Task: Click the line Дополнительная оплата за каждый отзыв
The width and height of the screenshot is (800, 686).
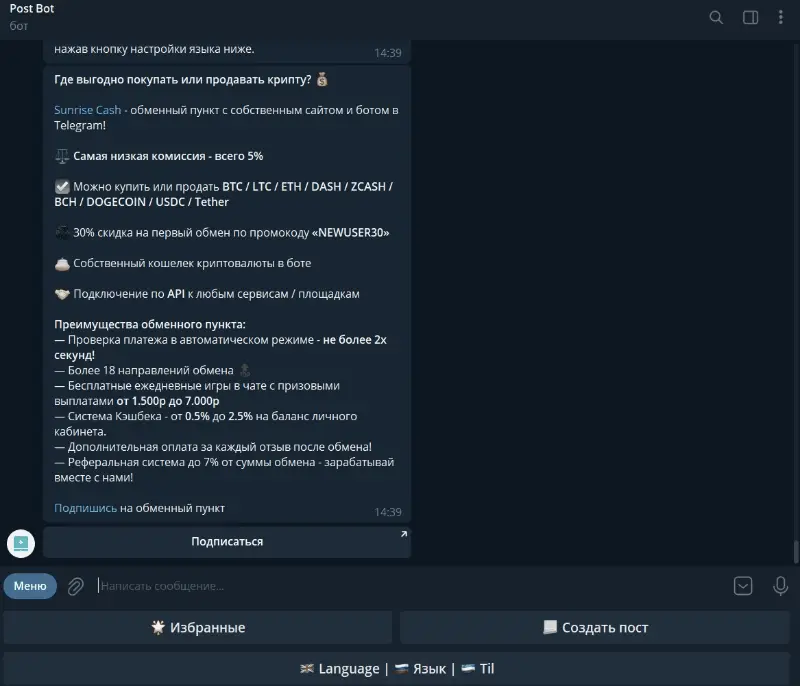Action: click(213, 447)
